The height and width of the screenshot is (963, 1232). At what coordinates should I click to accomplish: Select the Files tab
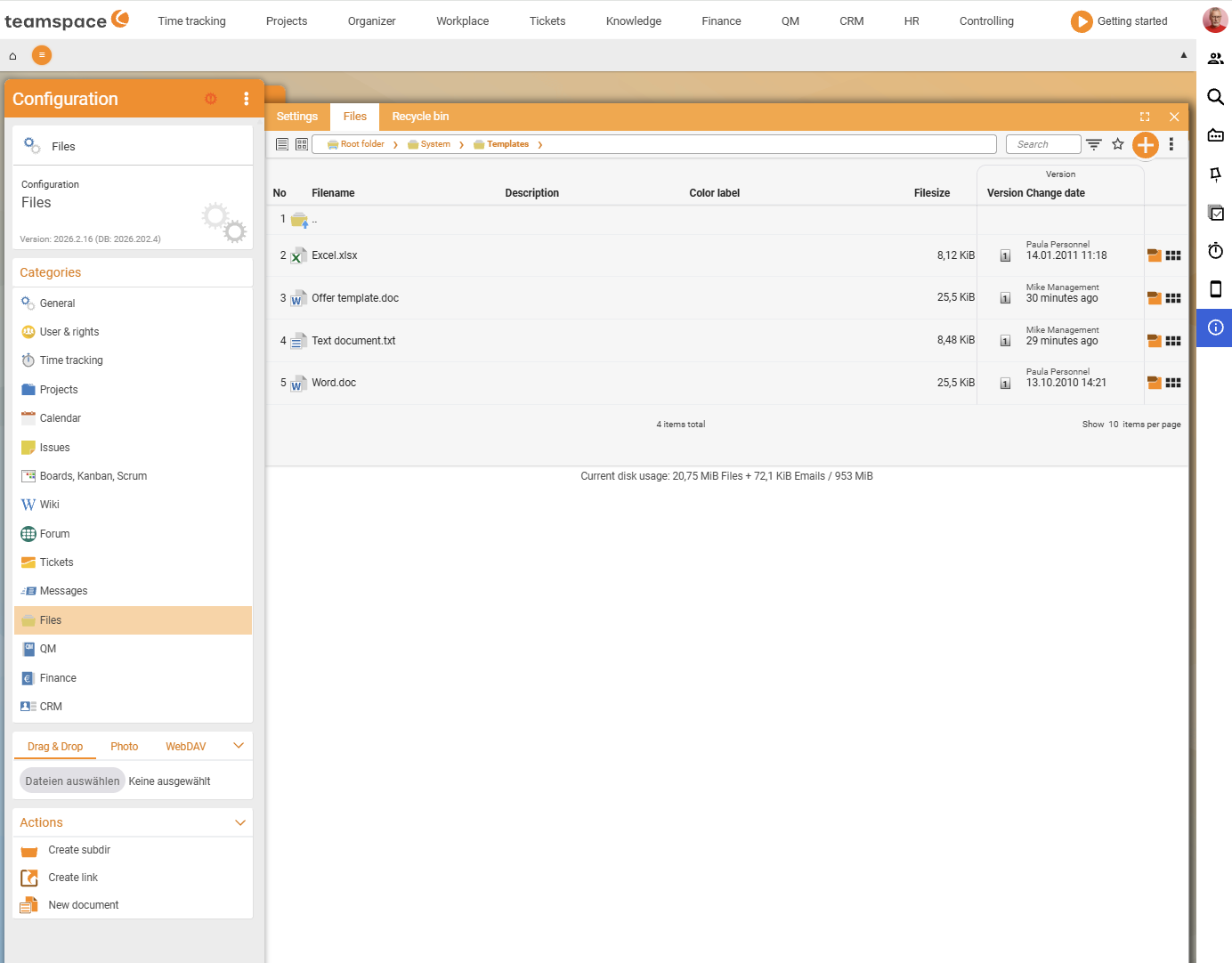click(355, 117)
